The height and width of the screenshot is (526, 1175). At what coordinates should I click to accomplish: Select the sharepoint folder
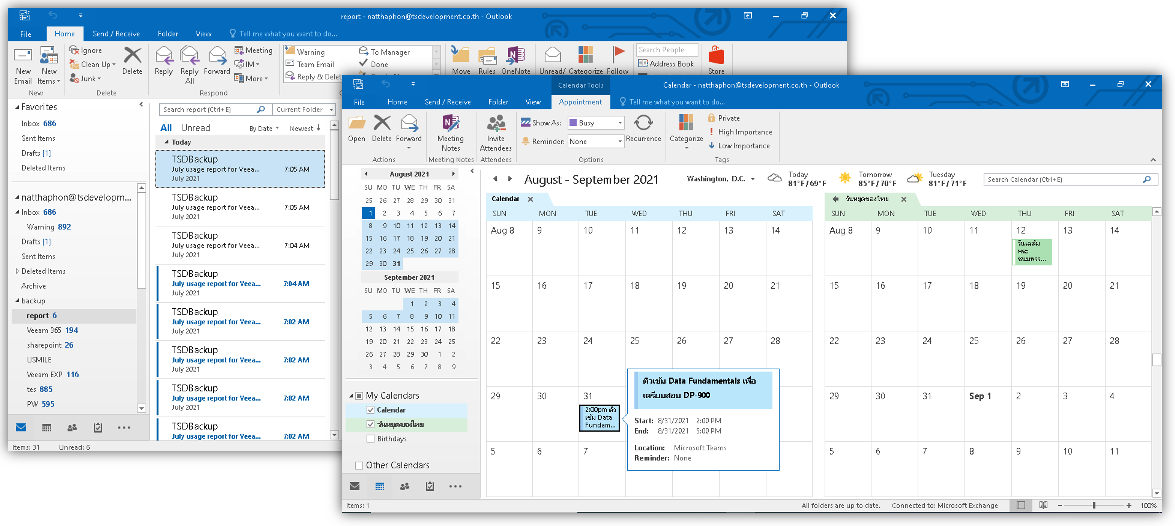tap(50, 345)
